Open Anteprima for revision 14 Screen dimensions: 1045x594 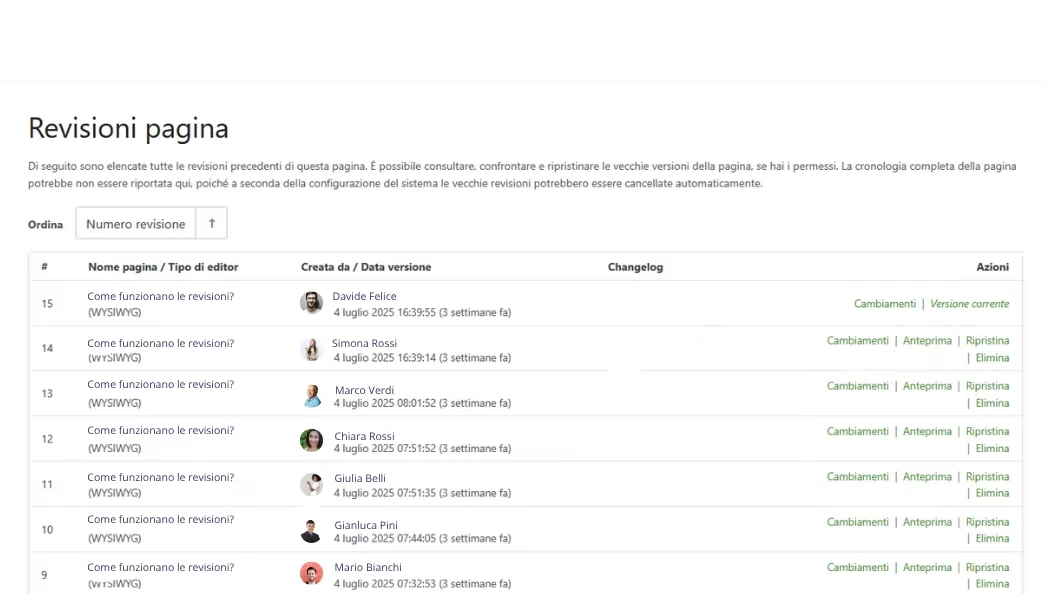927,341
